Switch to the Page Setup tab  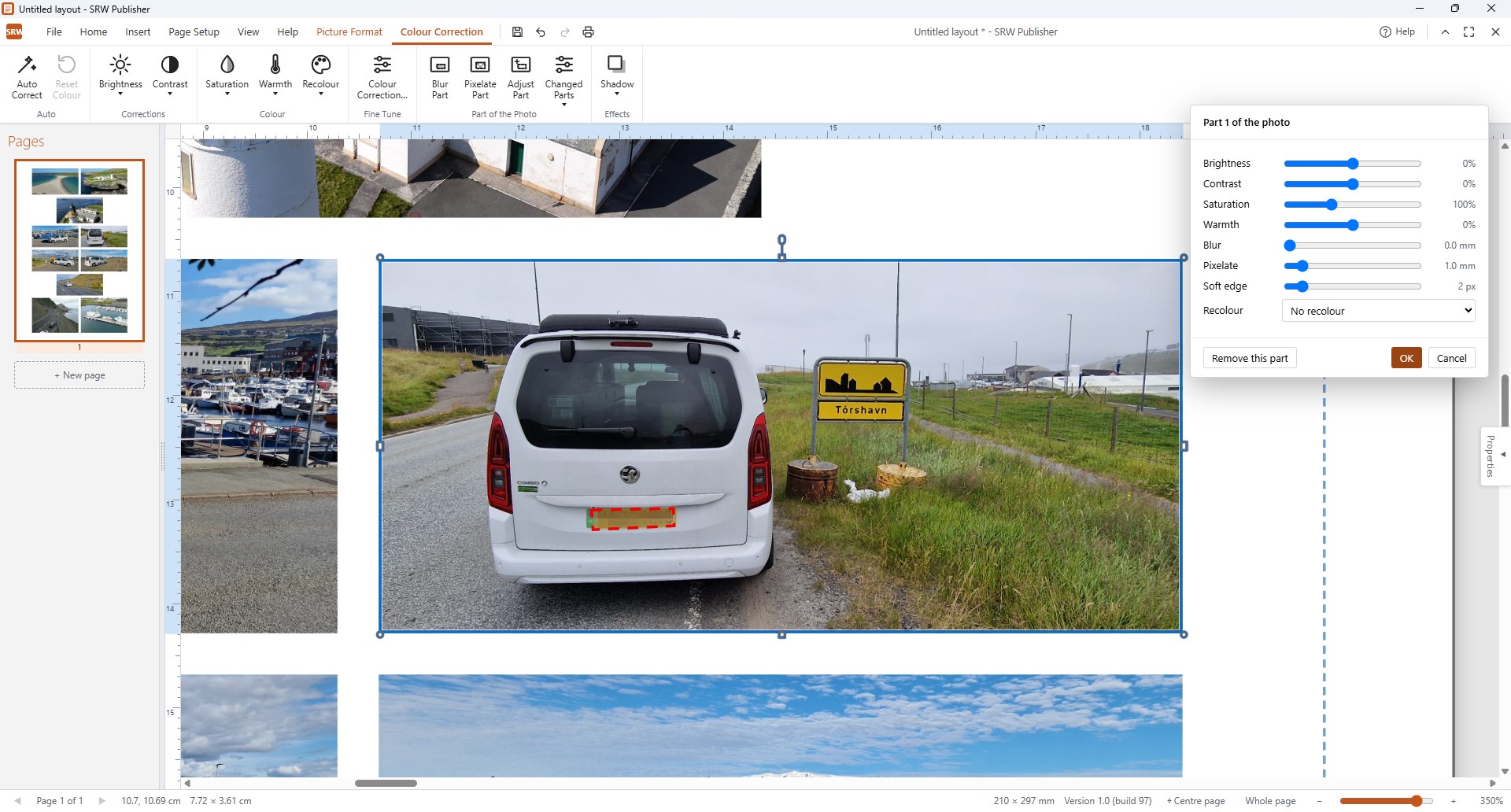click(194, 32)
